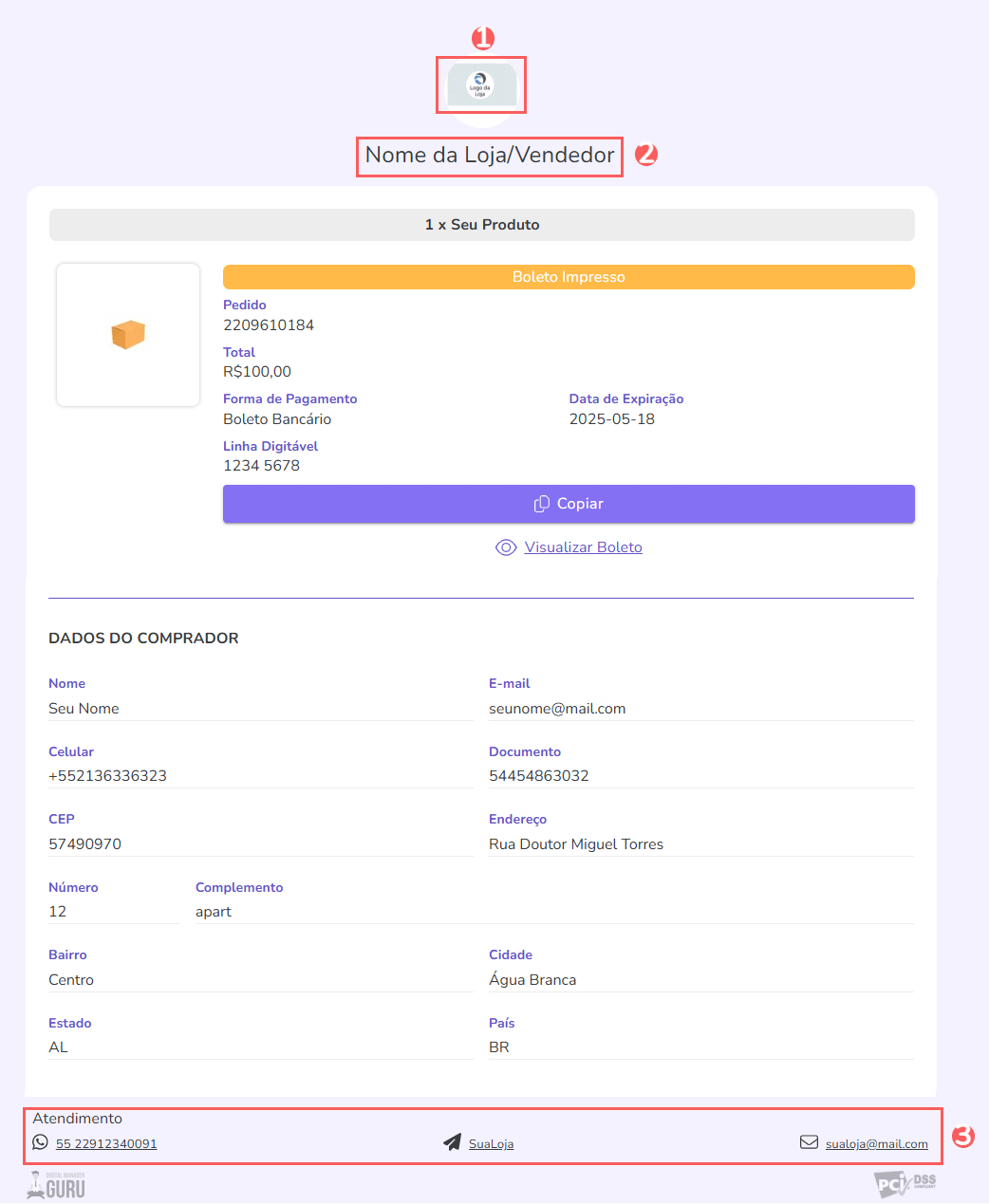Click the Digital Manager Guru logo
Screen dimensions: 989x1204
pos(54,1183)
